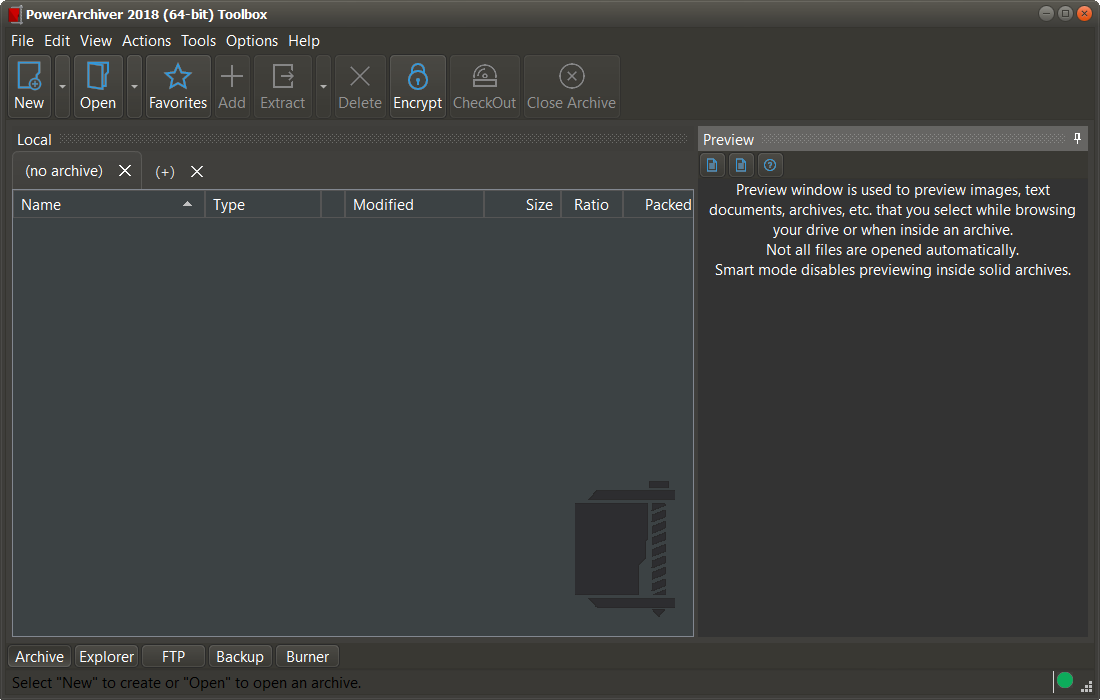
Task: Switch to the Archive bottom tab
Action: [x=39, y=657]
